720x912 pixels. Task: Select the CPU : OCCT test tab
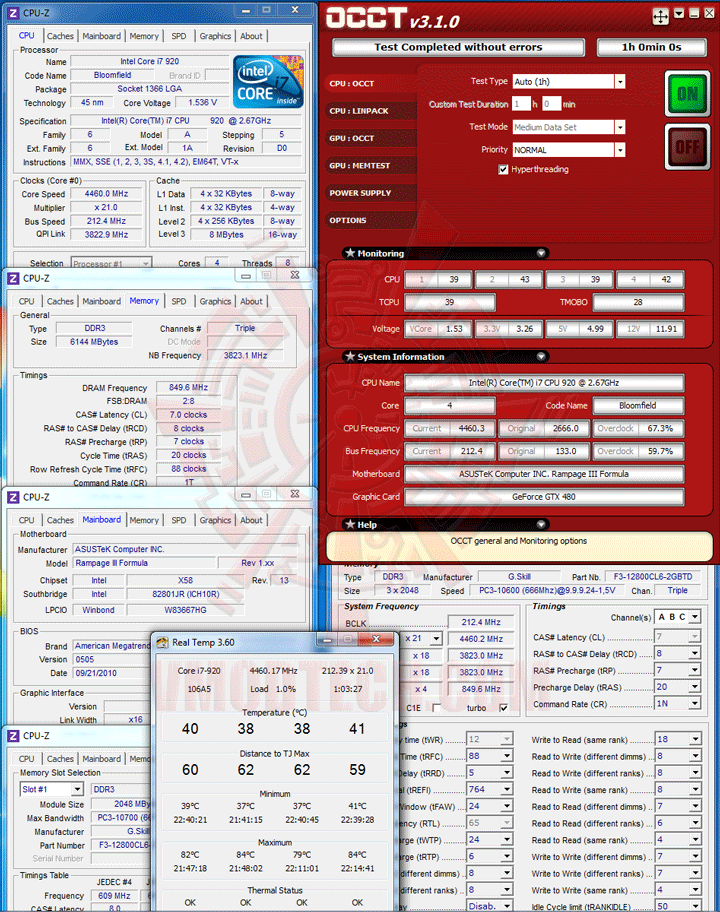pyautogui.click(x=370, y=83)
